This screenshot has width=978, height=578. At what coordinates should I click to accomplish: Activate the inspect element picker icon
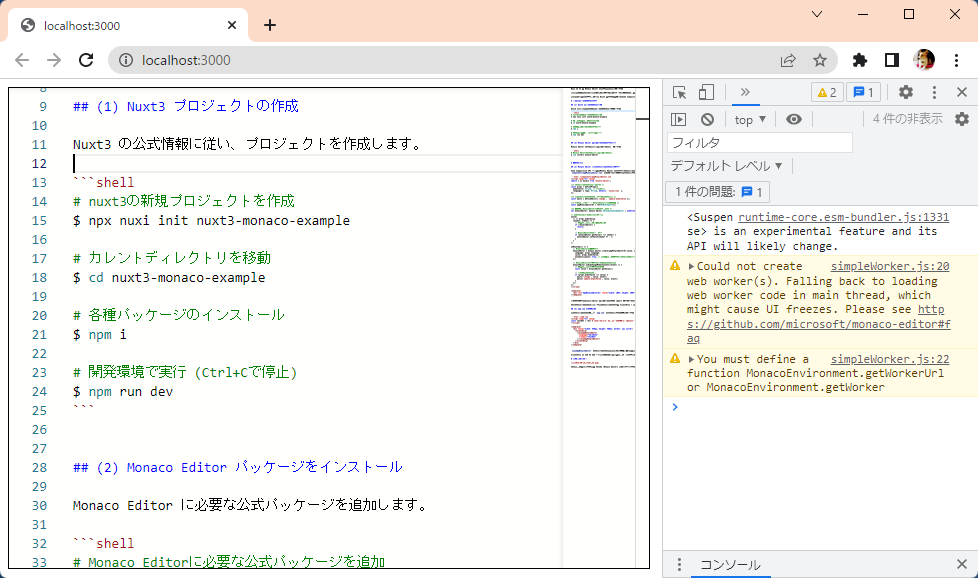click(x=680, y=92)
